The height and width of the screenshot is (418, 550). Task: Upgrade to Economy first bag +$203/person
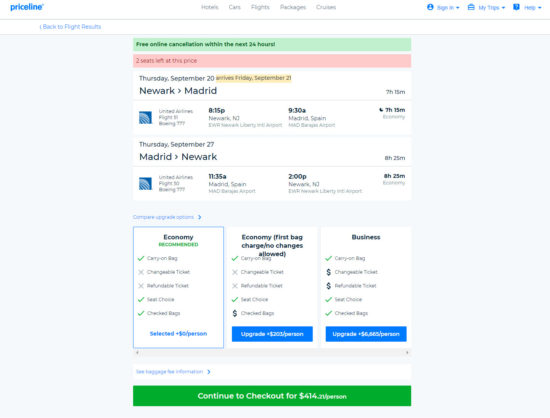click(272, 334)
